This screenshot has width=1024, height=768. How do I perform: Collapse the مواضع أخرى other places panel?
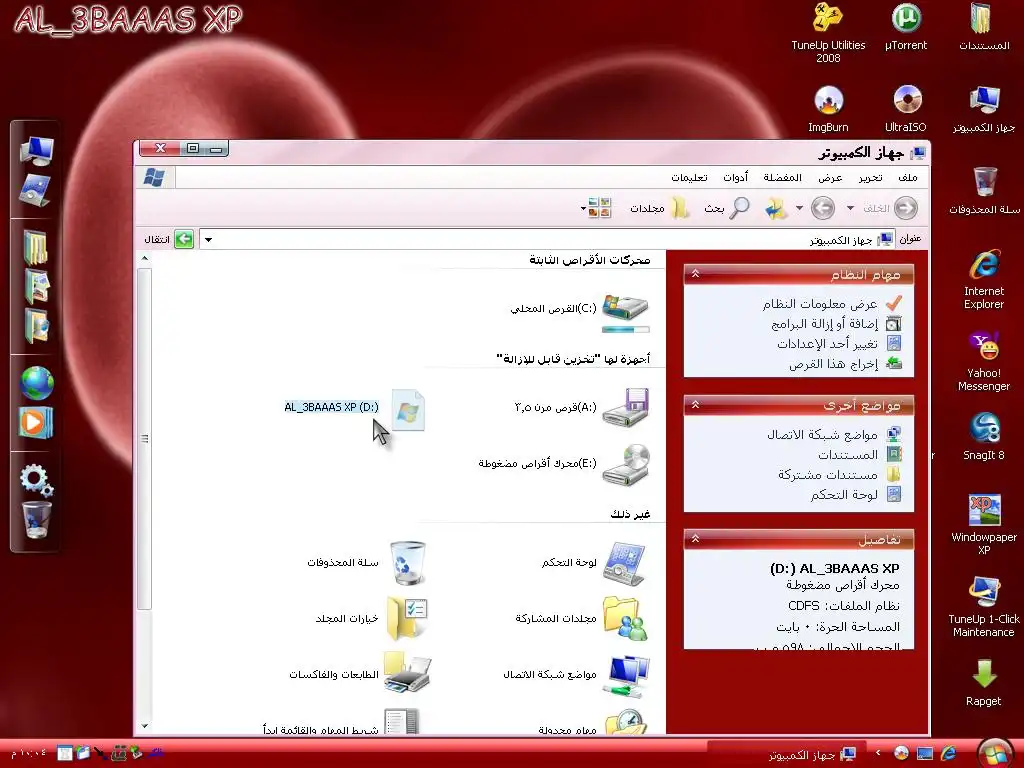pos(696,405)
